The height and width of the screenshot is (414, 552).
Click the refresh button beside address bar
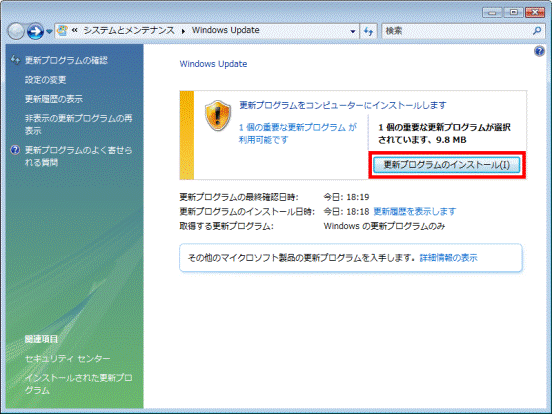click(369, 31)
